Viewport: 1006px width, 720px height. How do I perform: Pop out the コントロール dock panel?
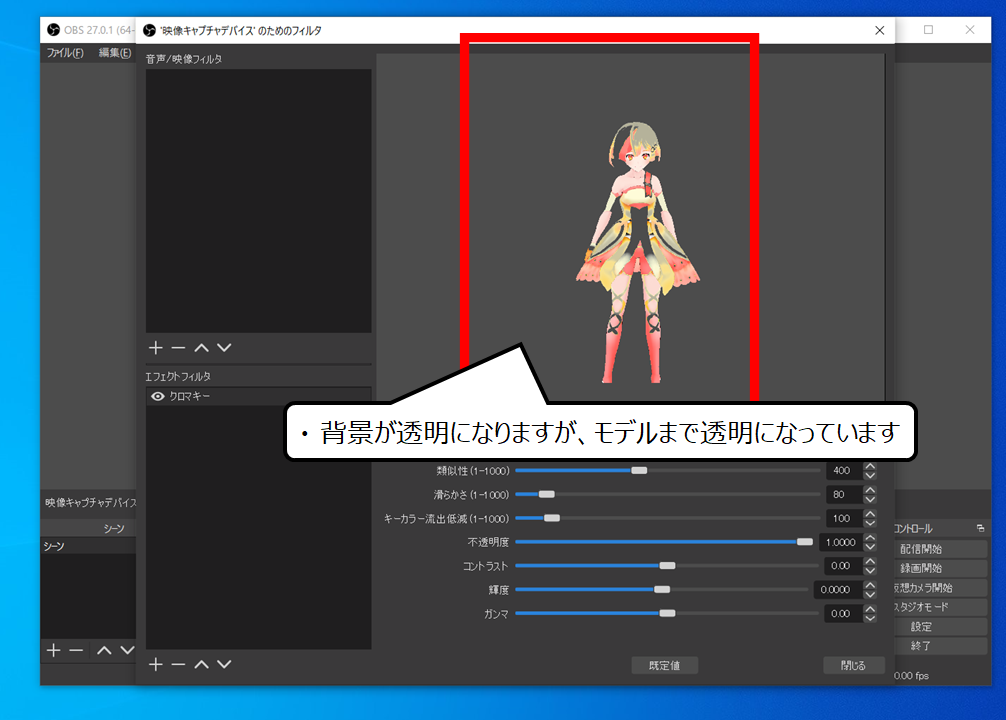[x=980, y=528]
